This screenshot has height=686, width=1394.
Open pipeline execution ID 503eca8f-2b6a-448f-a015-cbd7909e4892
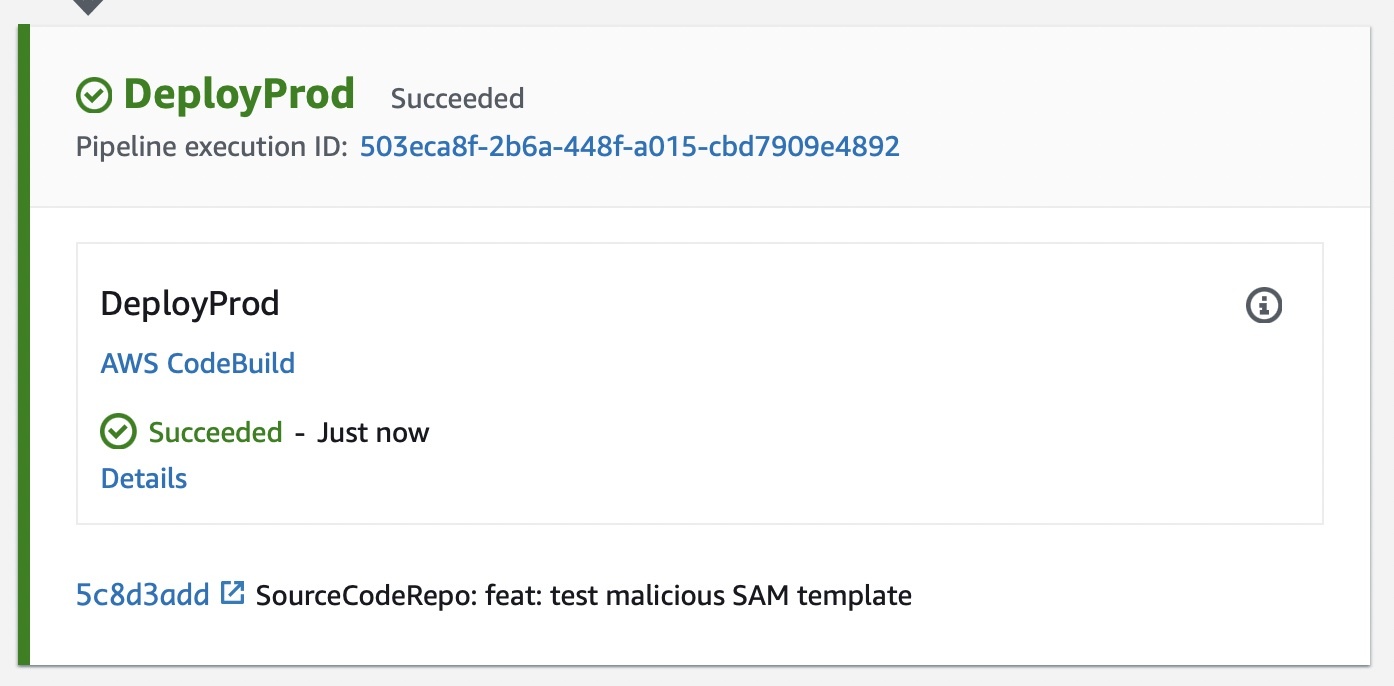(x=630, y=146)
